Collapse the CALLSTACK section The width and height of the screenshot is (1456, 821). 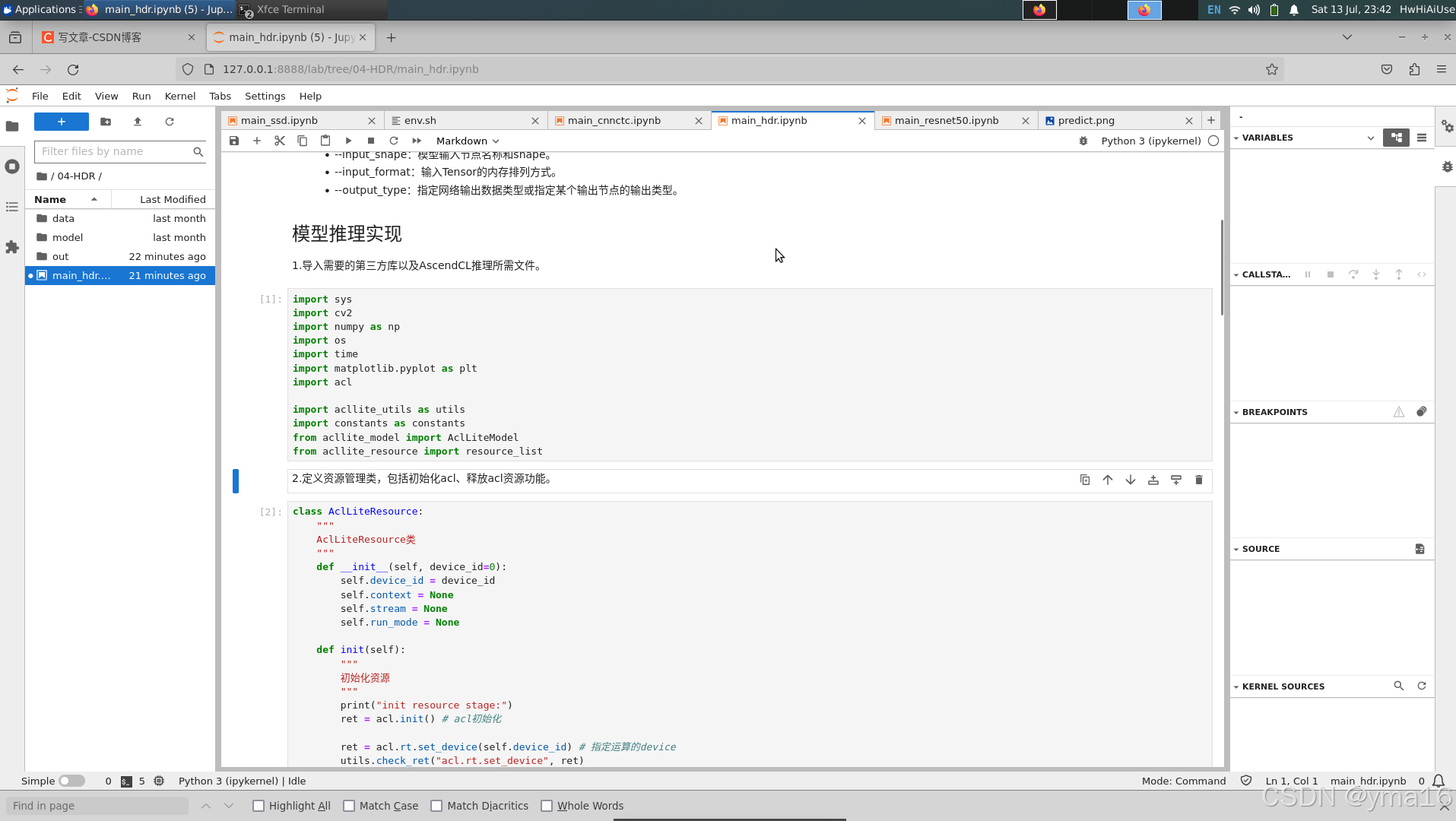1236,274
